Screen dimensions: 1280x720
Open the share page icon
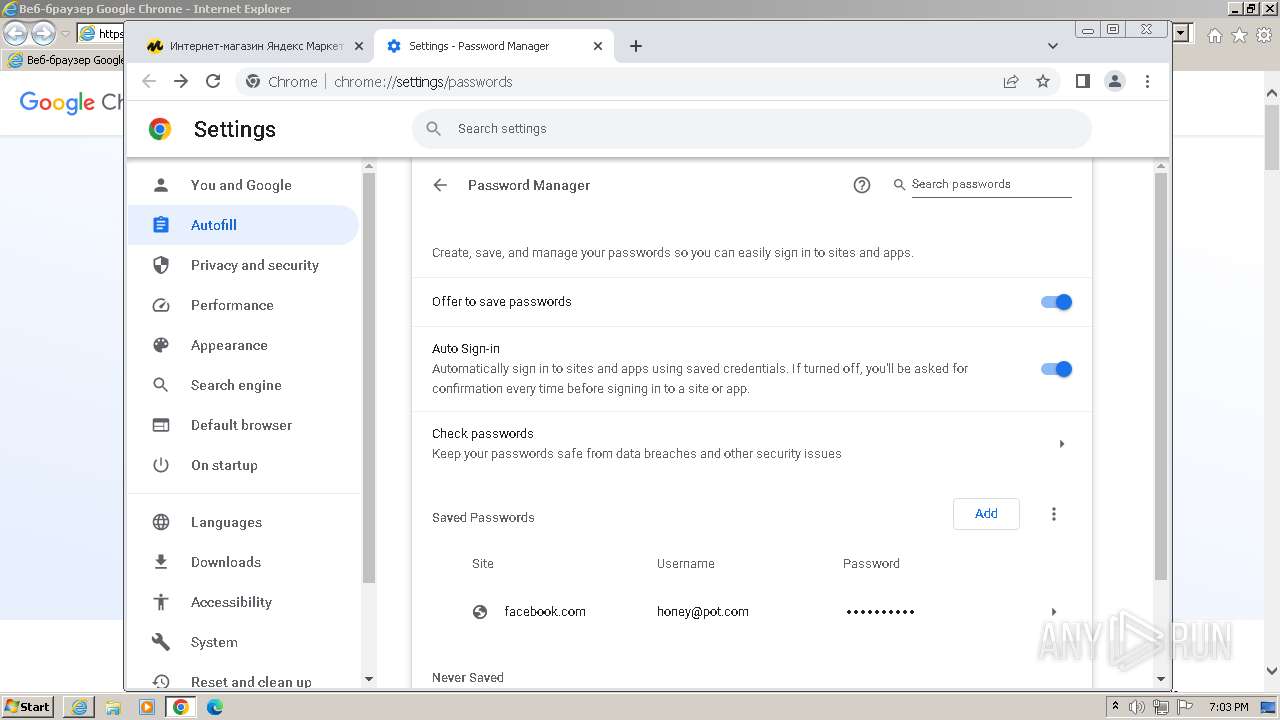point(1011,82)
